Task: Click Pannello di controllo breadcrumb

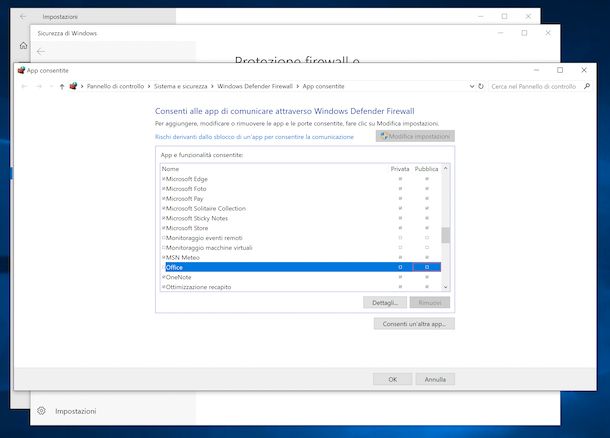Action: [x=116, y=86]
